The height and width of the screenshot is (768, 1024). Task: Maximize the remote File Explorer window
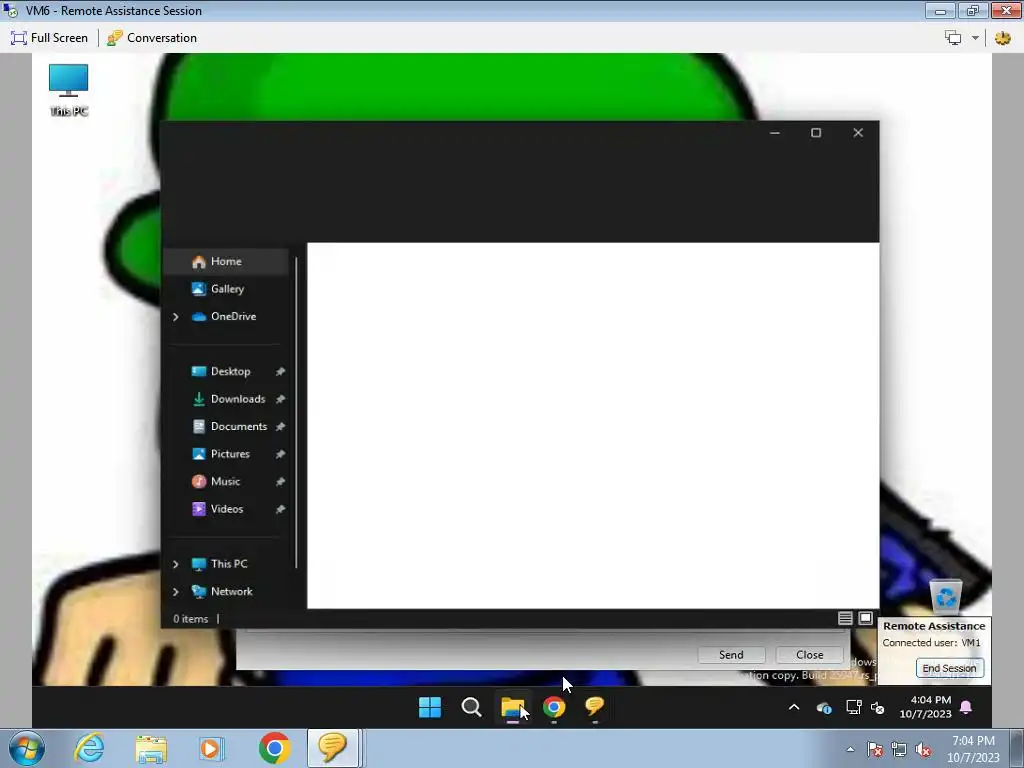point(816,133)
